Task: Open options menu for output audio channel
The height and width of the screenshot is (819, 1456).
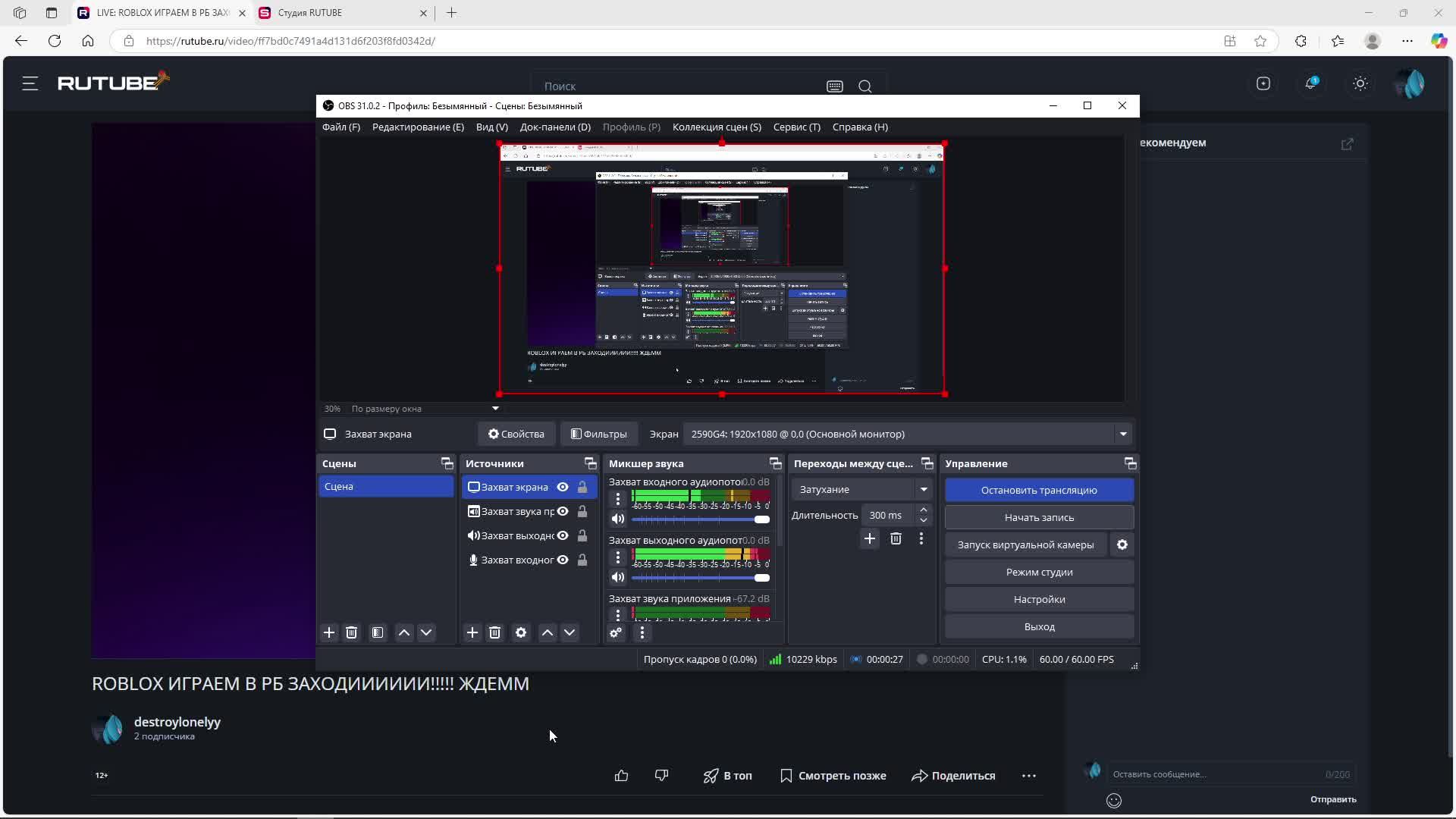Action: click(618, 557)
